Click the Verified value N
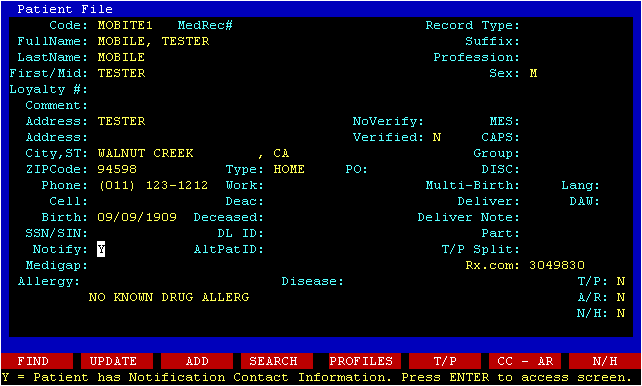 (x=437, y=137)
